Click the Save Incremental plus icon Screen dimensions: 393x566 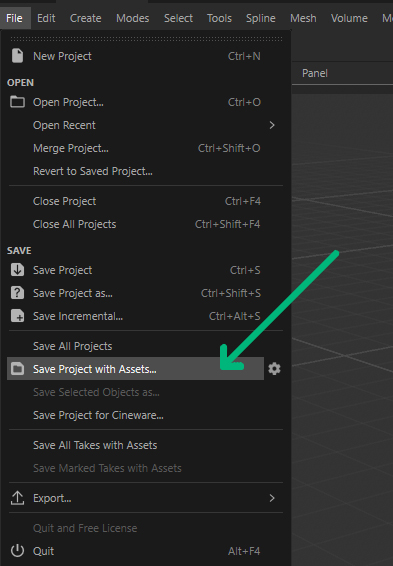17,316
